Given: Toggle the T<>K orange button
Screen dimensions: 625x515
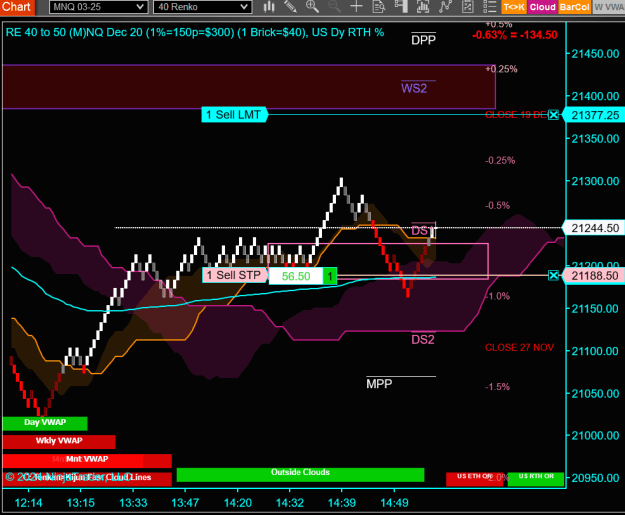Looking at the screenshot, I should point(514,7).
